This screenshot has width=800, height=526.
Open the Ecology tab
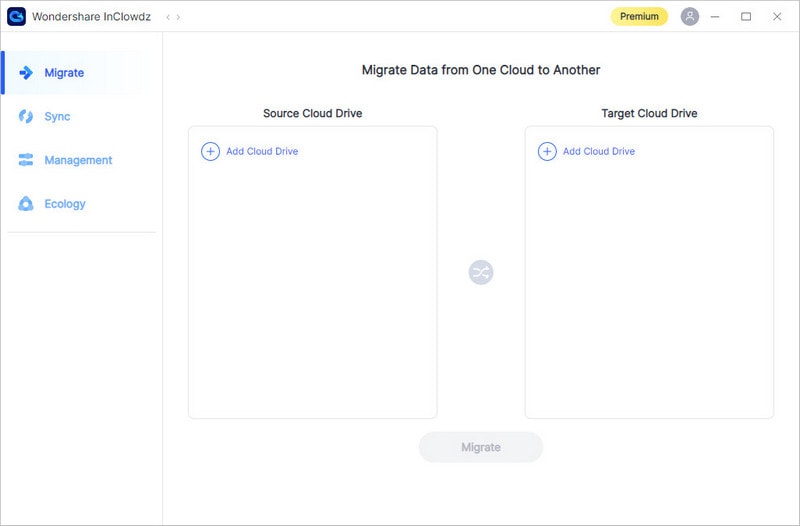[x=65, y=204]
